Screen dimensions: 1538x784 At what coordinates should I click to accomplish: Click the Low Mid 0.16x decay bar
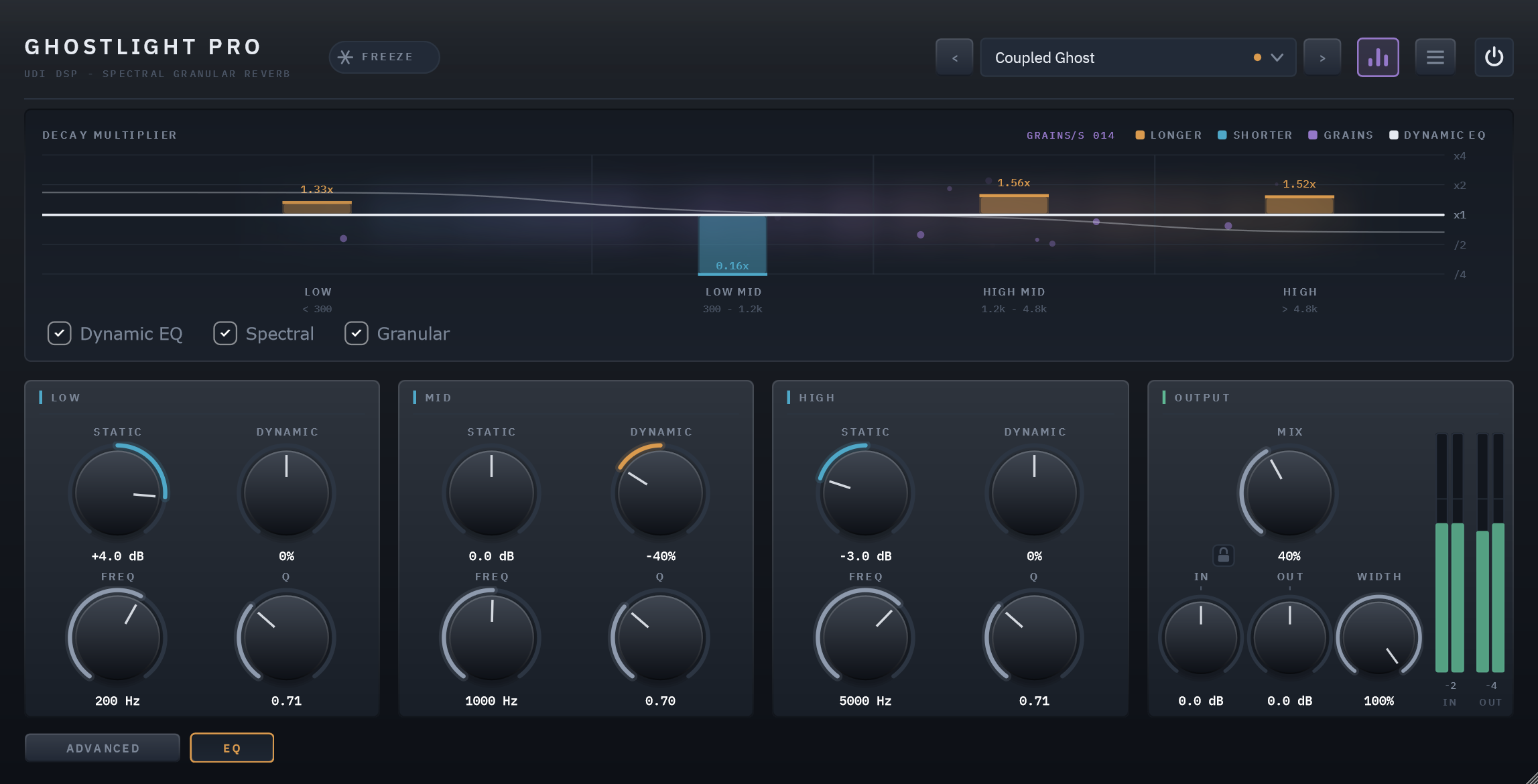tap(732, 245)
